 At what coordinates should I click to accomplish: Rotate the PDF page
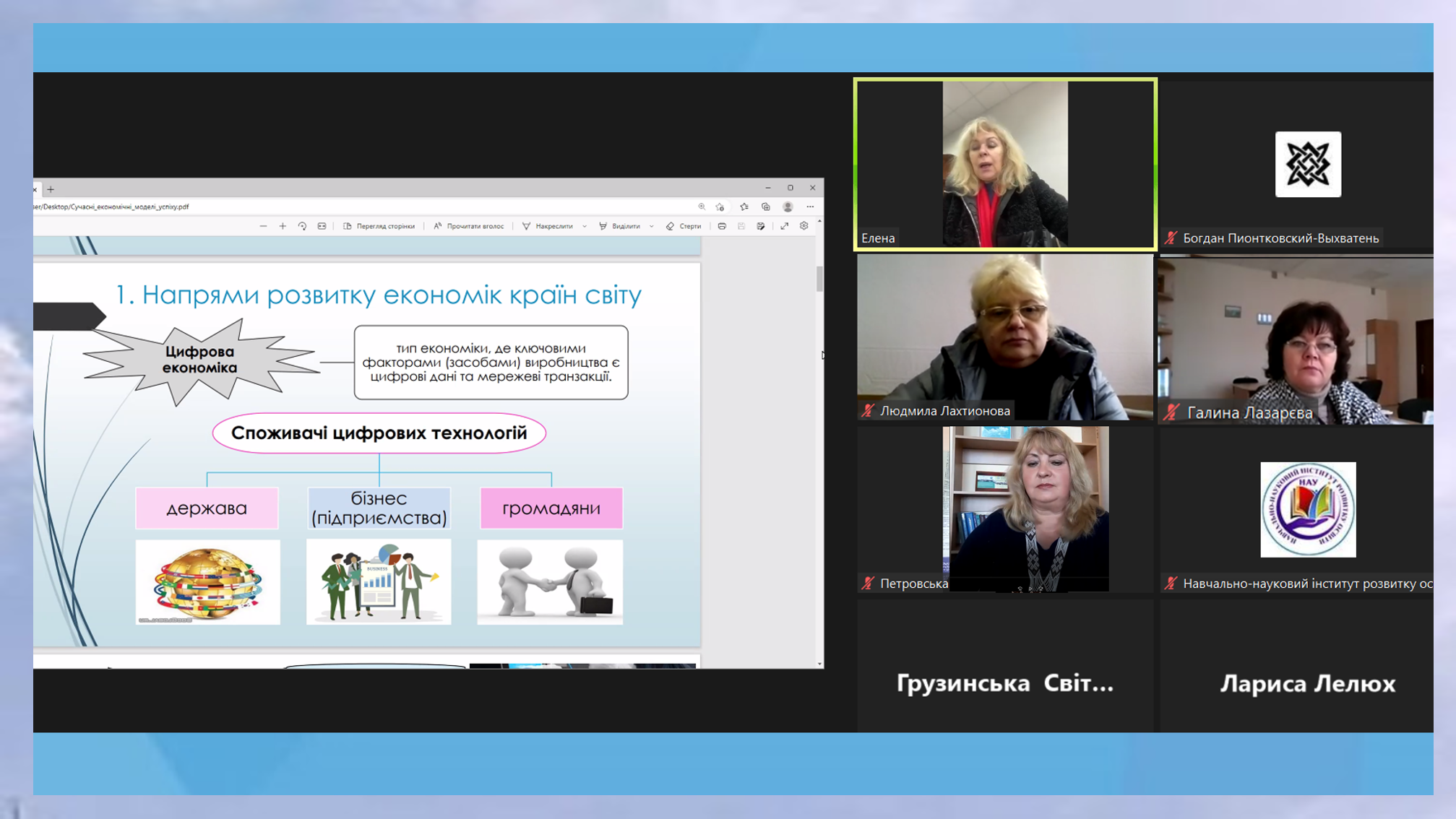302,226
